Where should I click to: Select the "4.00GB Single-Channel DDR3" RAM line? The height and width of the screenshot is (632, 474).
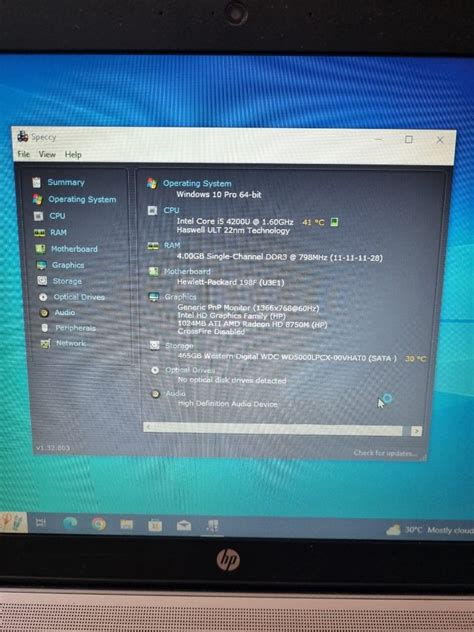point(280,257)
